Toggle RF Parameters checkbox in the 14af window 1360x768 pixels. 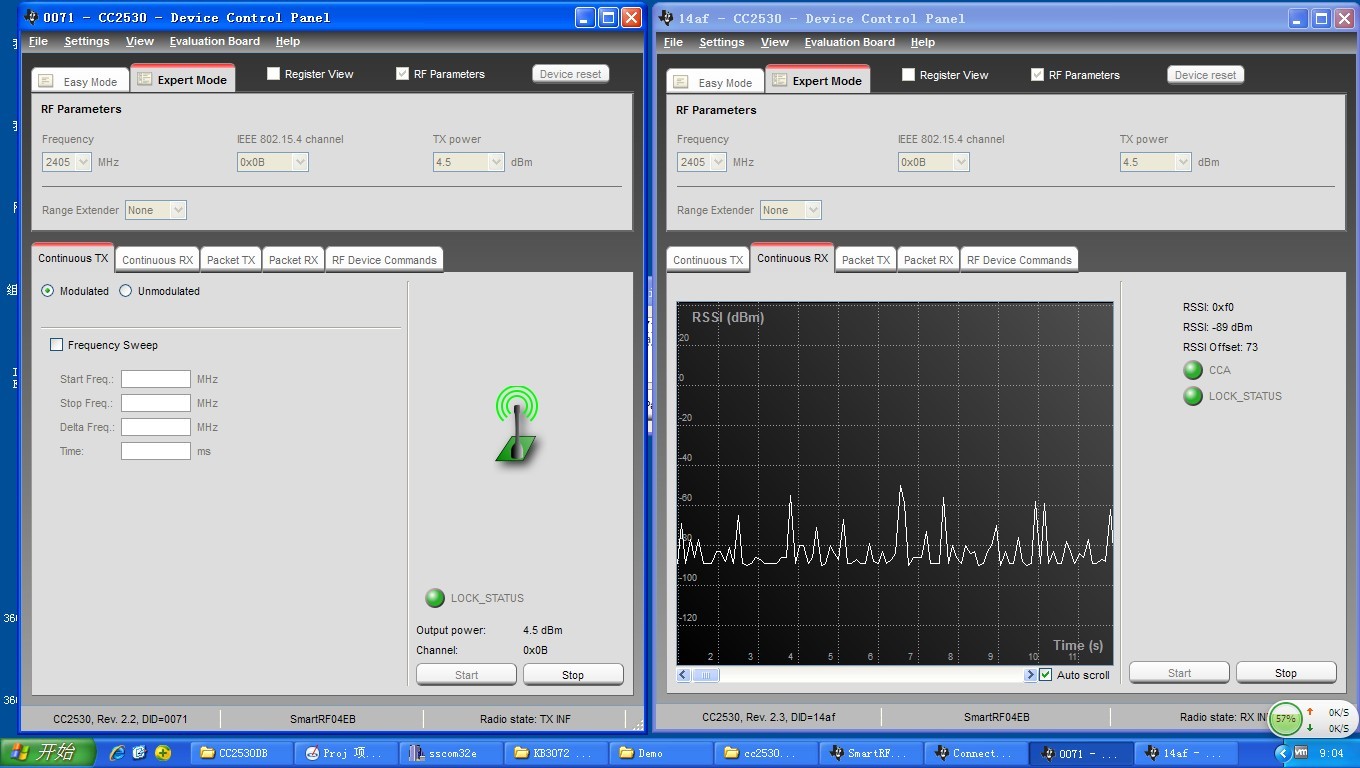coord(1037,74)
